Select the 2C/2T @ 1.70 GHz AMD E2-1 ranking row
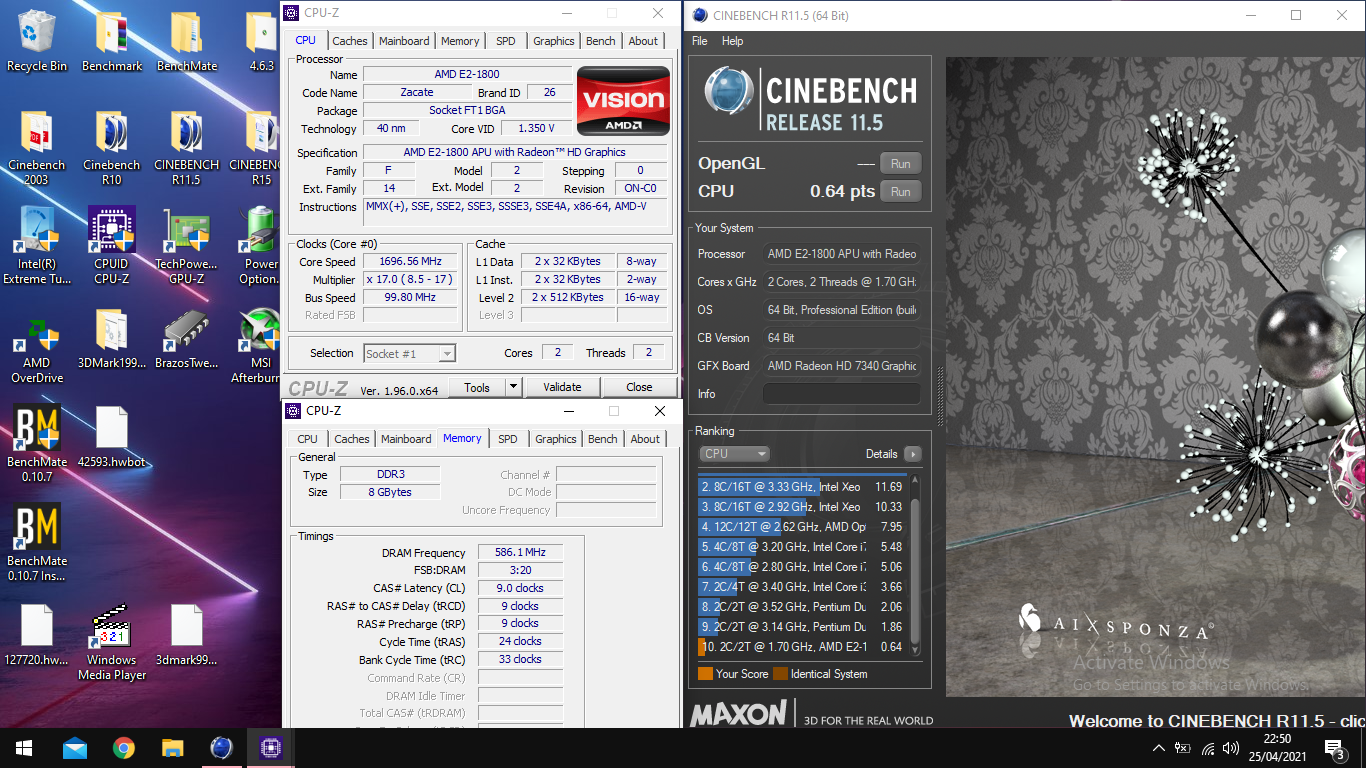Screen dimensions: 1366x768 coord(802,647)
